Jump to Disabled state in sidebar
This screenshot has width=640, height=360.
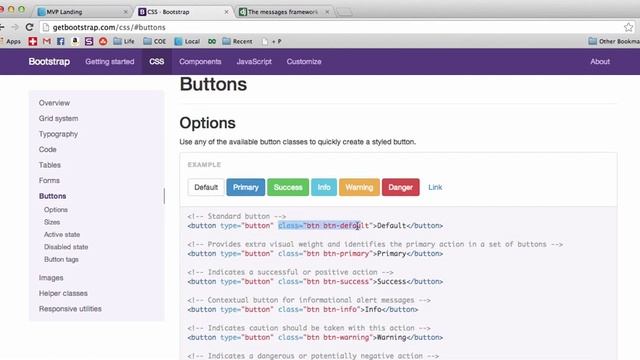click(x=66, y=247)
